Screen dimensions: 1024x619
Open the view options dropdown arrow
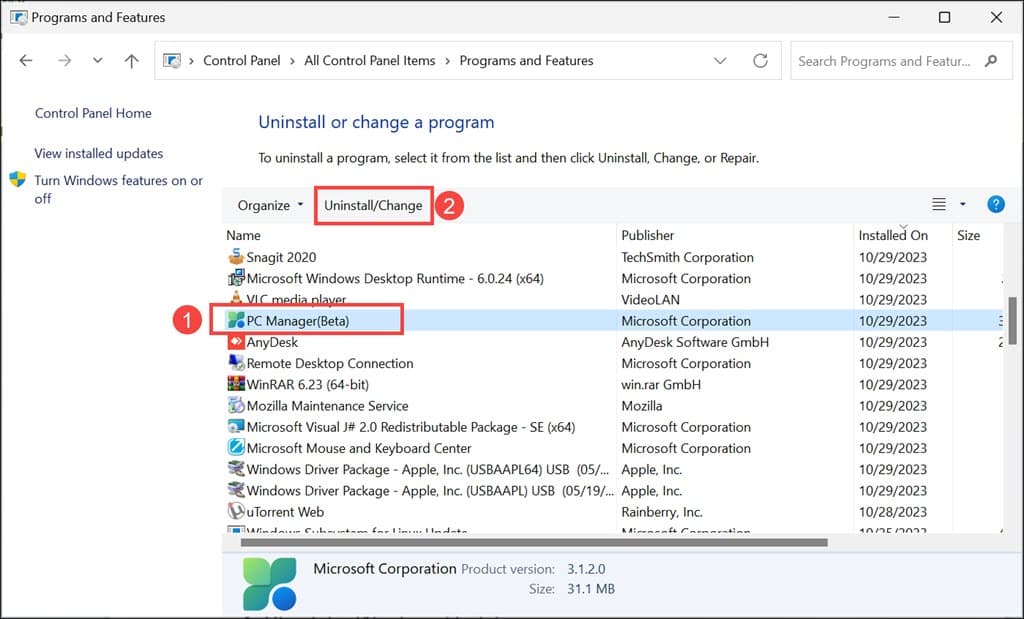(963, 204)
